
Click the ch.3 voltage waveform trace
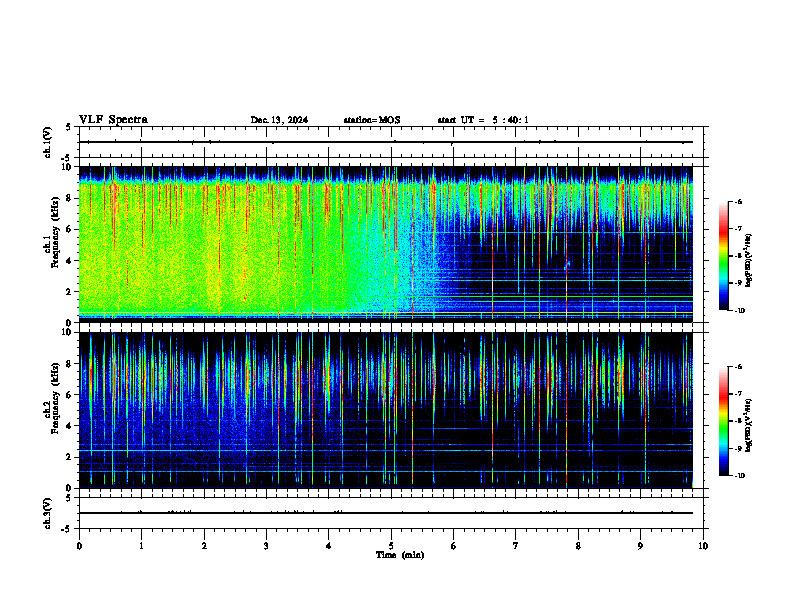point(386,513)
